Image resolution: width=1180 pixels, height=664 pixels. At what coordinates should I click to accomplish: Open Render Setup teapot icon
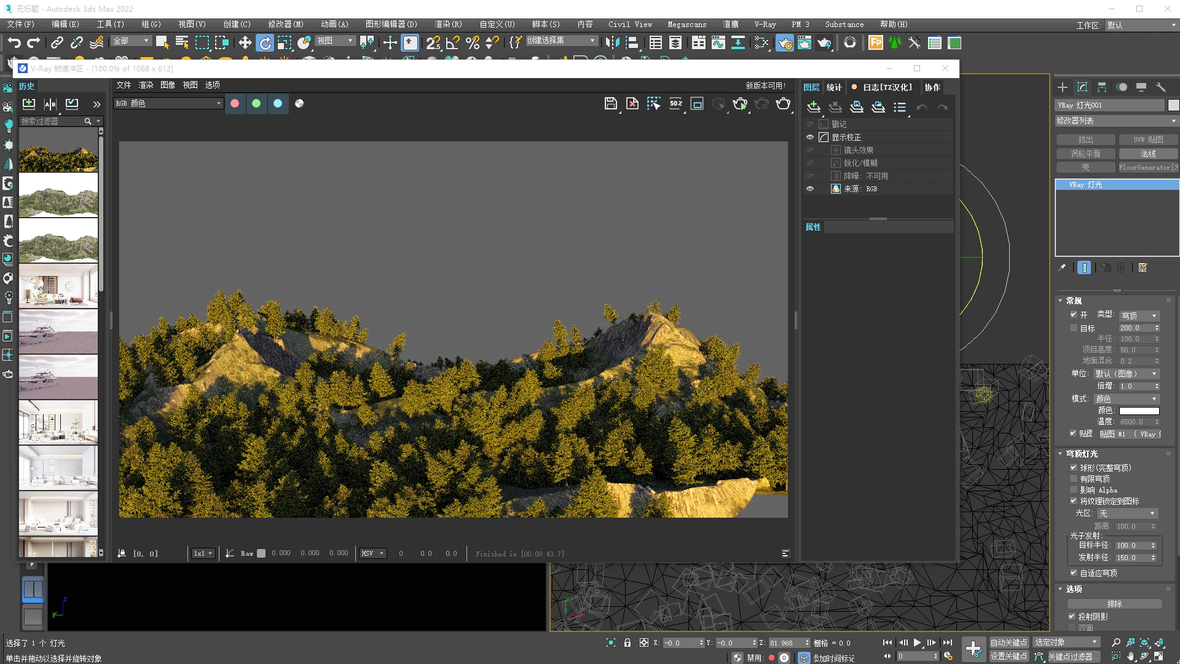(784, 43)
